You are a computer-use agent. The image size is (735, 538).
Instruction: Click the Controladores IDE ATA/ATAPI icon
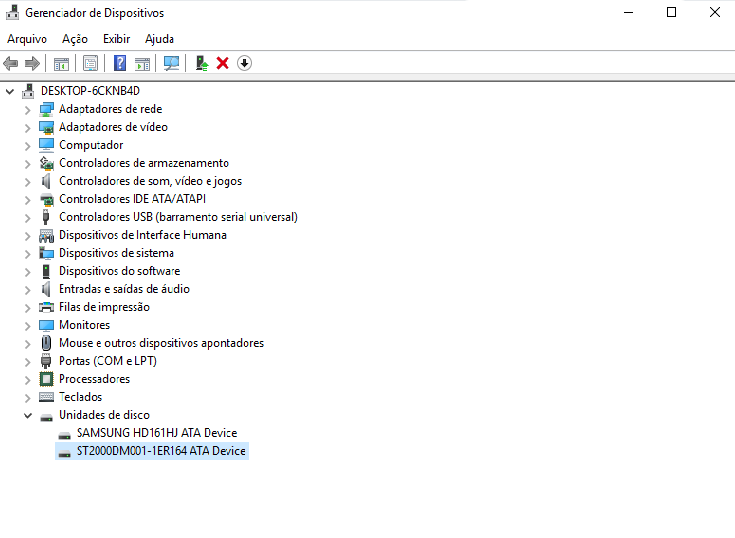pos(46,199)
